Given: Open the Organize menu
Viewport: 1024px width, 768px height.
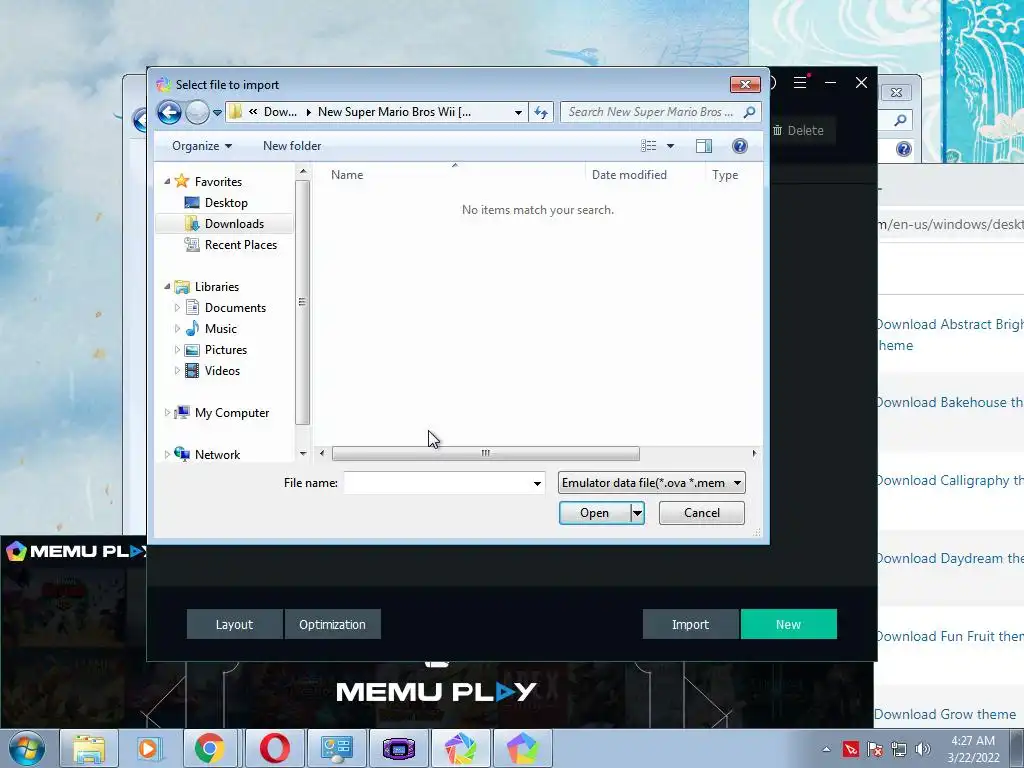Looking at the screenshot, I should tap(201, 146).
